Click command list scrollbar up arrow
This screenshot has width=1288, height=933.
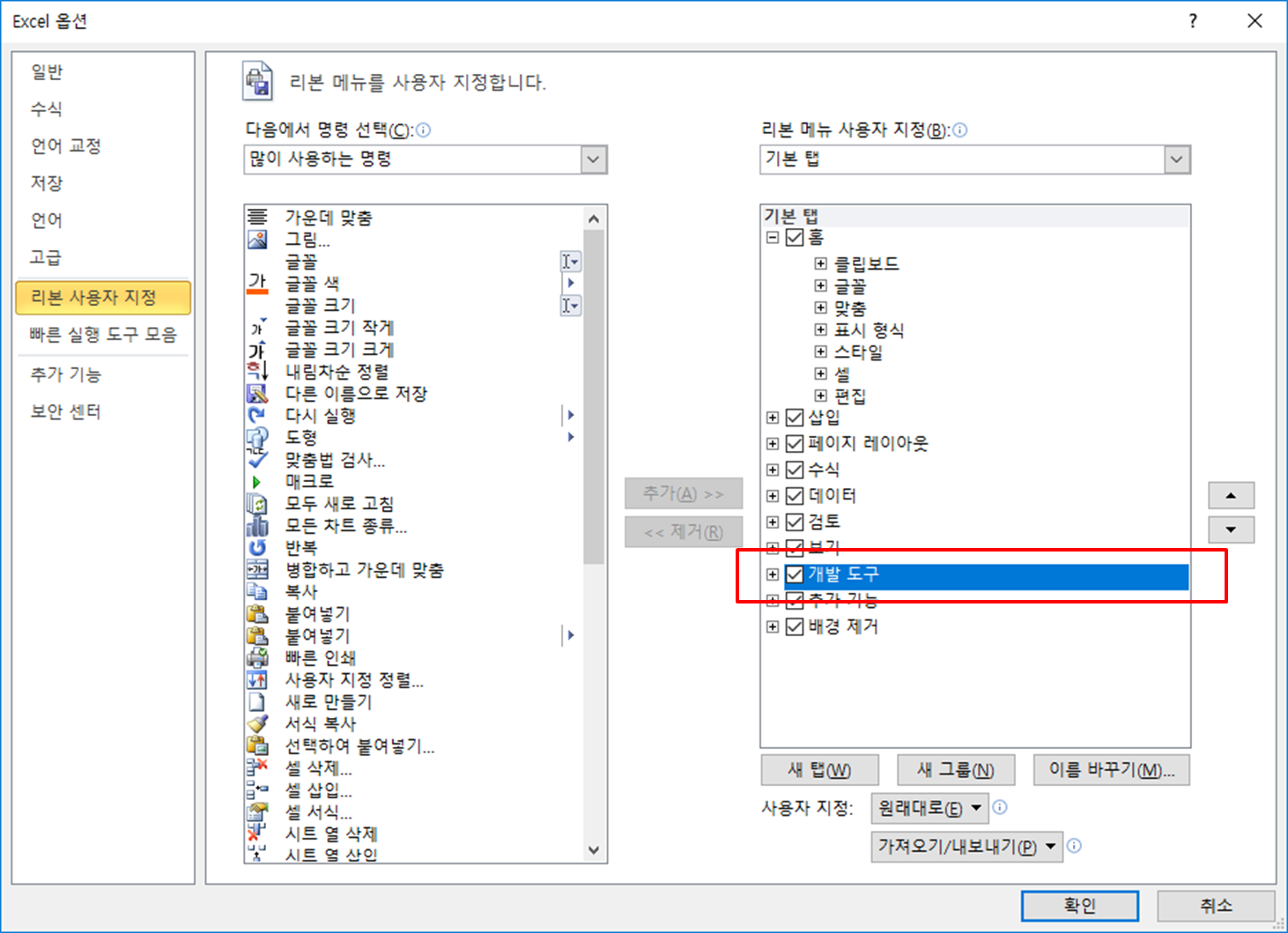594,218
